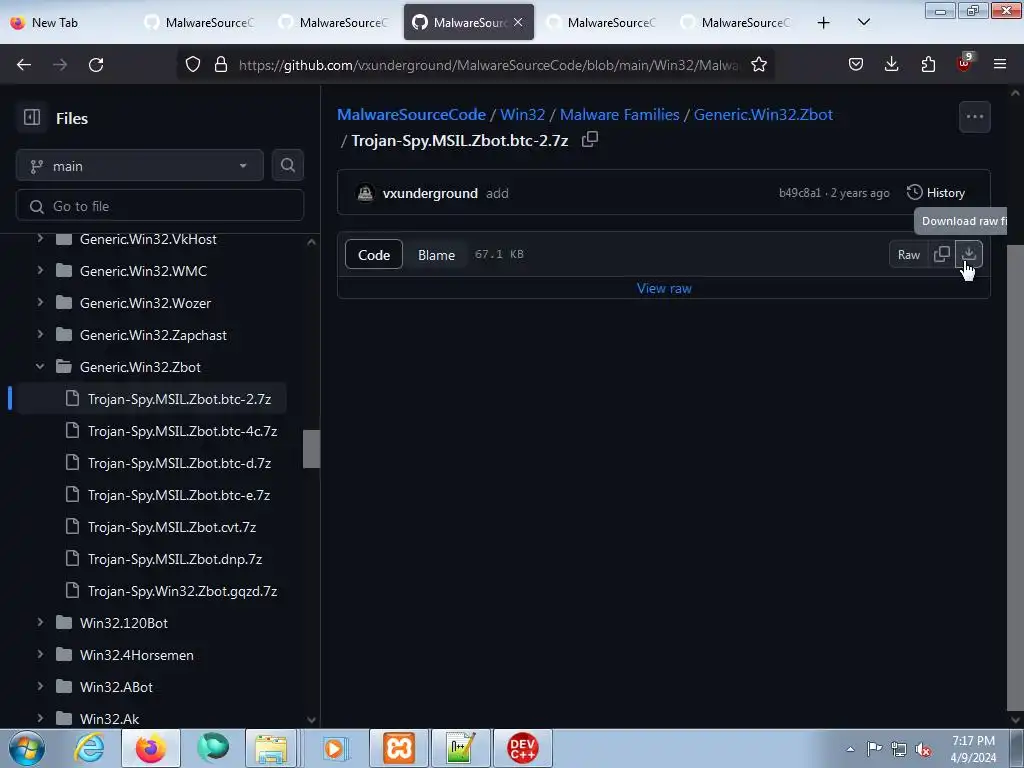Click the page vertical scrollbar
Viewport: 1024px width, 768px height.
[x=1015, y=478]
